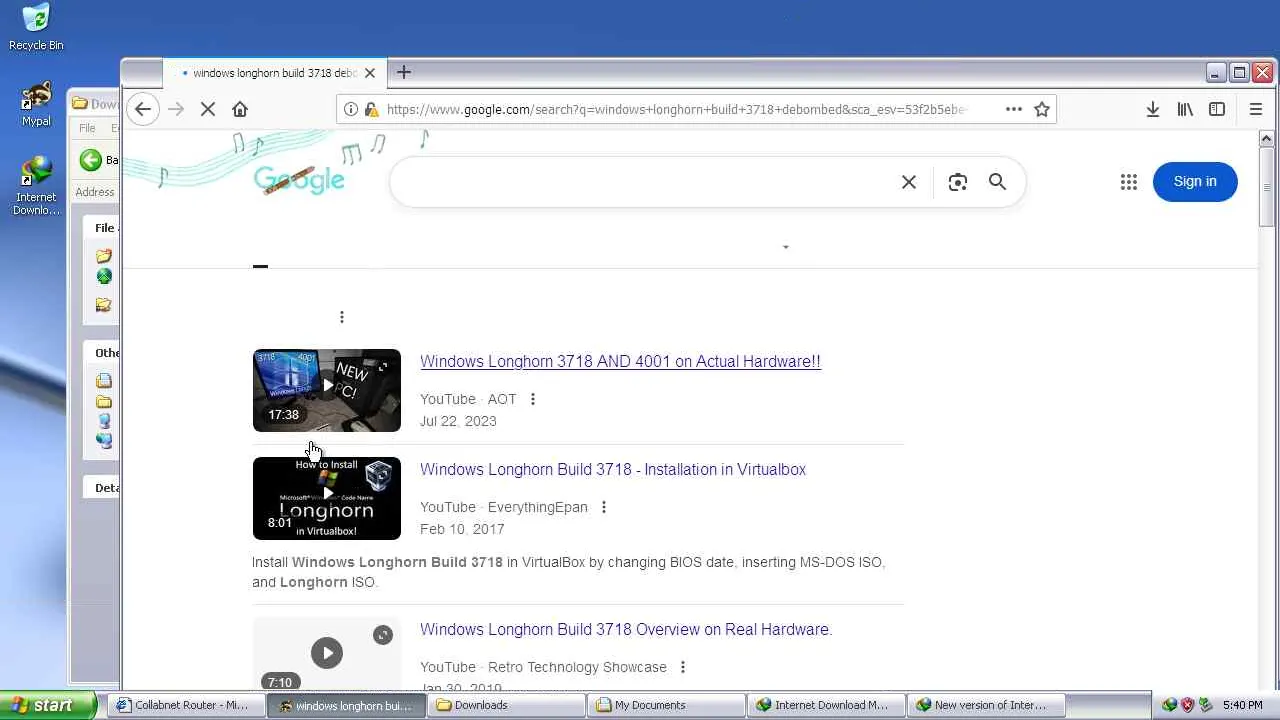Select the Mypal desktop icon
Image resolution: width=1280 pixels, height=720 pixels.
[x=36, y=104]
